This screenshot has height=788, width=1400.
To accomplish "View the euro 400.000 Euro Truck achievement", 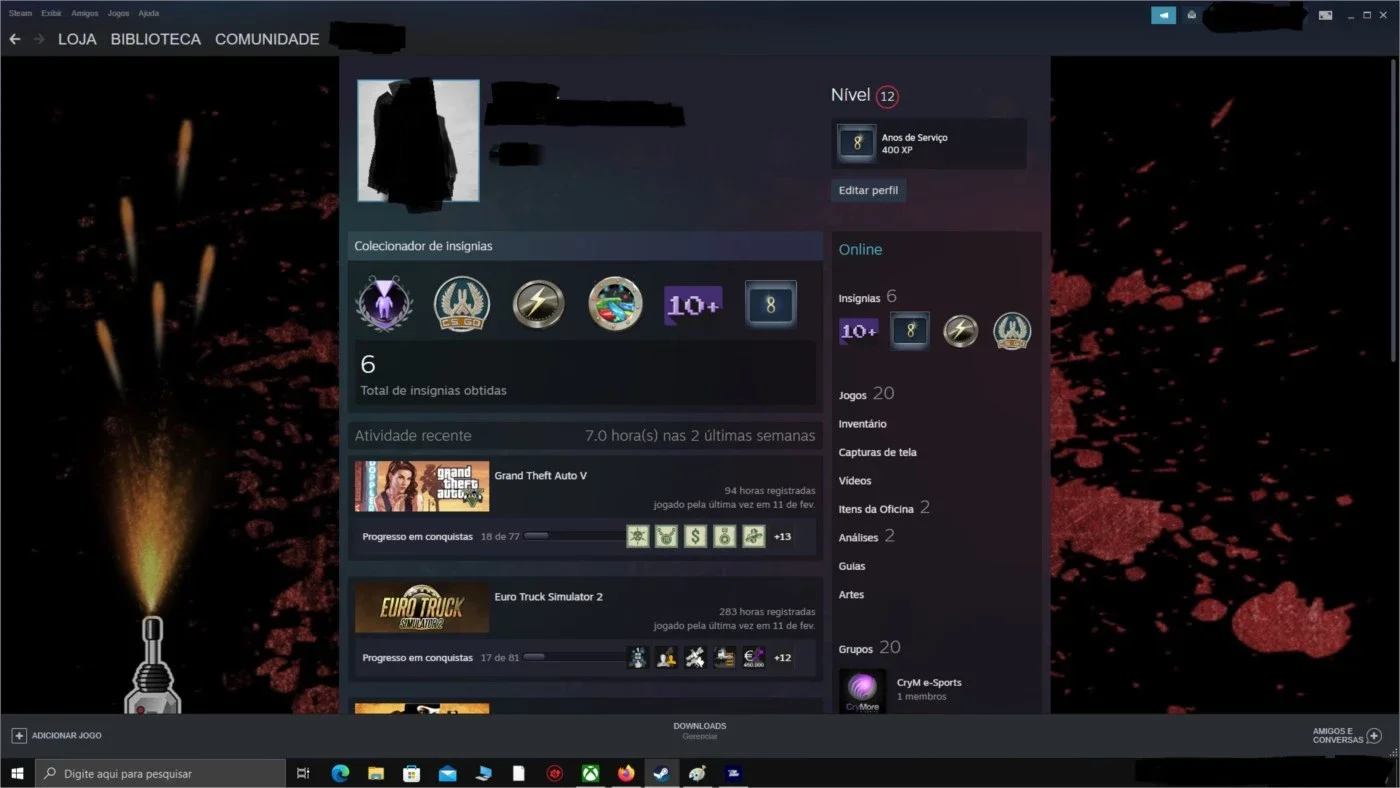I will [753, 657].
